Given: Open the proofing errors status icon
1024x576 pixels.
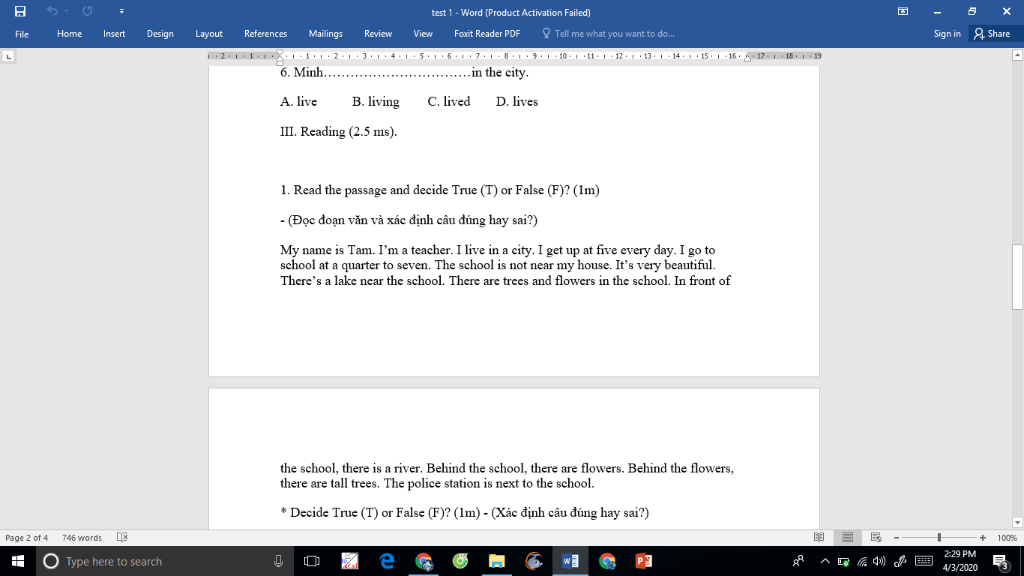Looking at the screenshot, I should [x=122, y=537].
